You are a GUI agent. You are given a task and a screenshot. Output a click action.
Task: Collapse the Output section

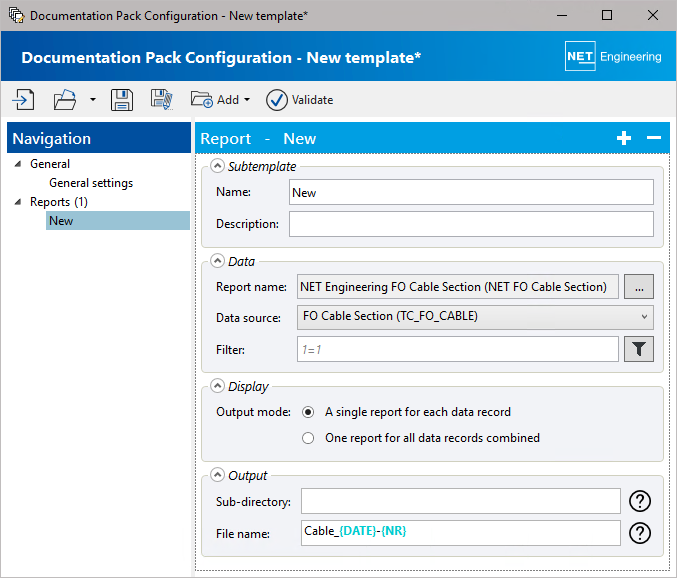pos(217,475)
